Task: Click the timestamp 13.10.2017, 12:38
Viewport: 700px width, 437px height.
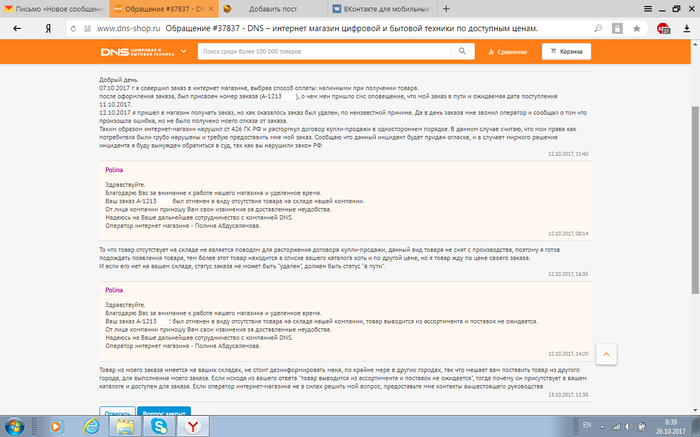Action: 568,395
